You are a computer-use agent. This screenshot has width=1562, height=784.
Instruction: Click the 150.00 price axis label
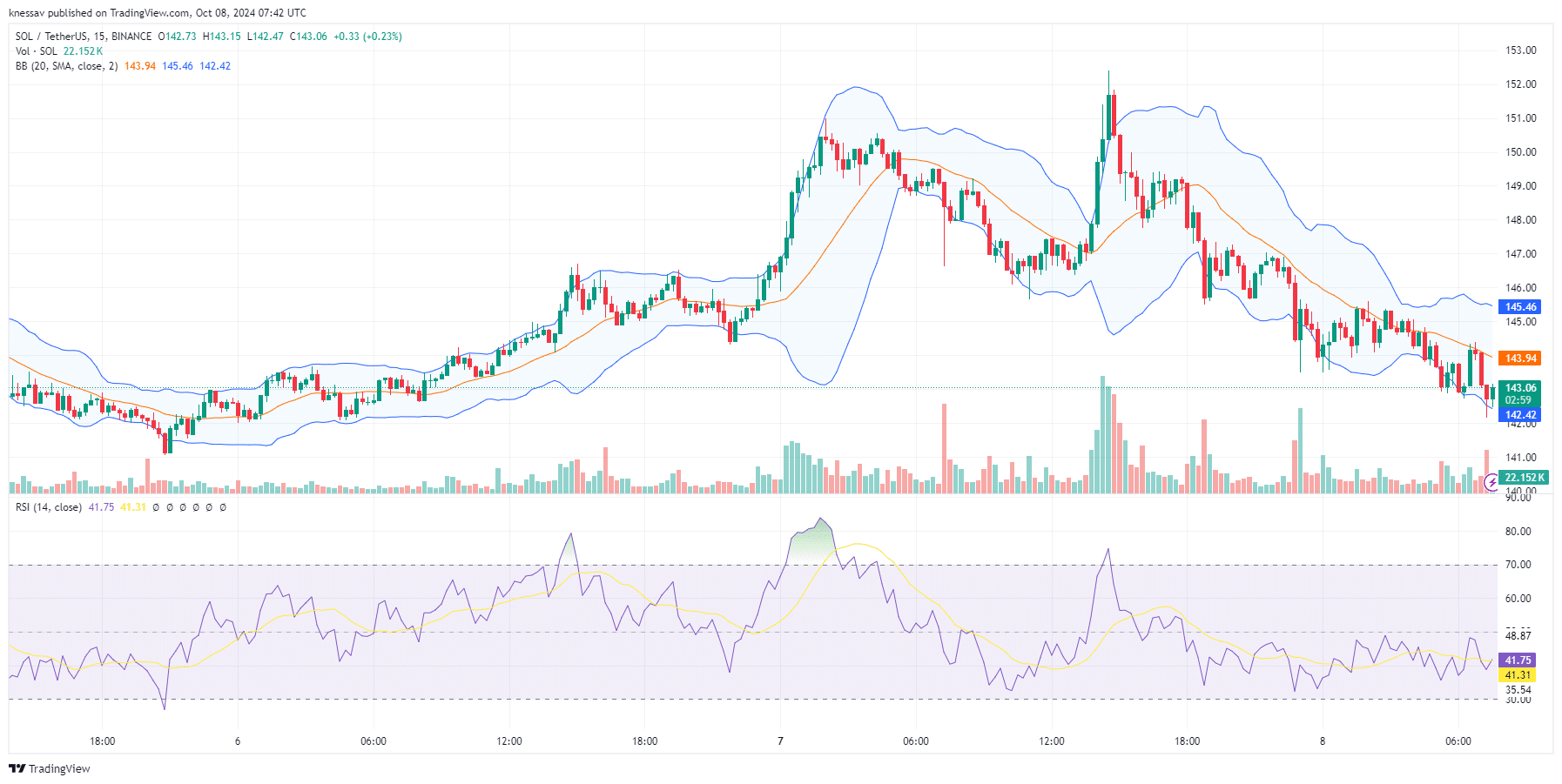click(x=1521, y=152)
